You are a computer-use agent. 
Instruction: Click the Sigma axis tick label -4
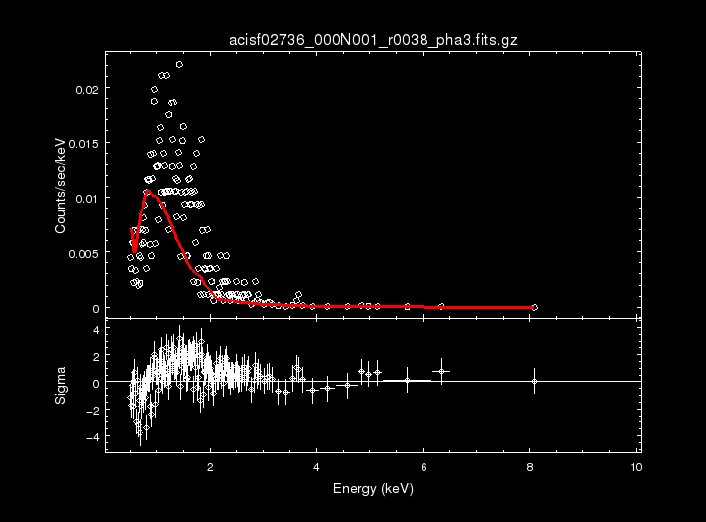point(91,437)
